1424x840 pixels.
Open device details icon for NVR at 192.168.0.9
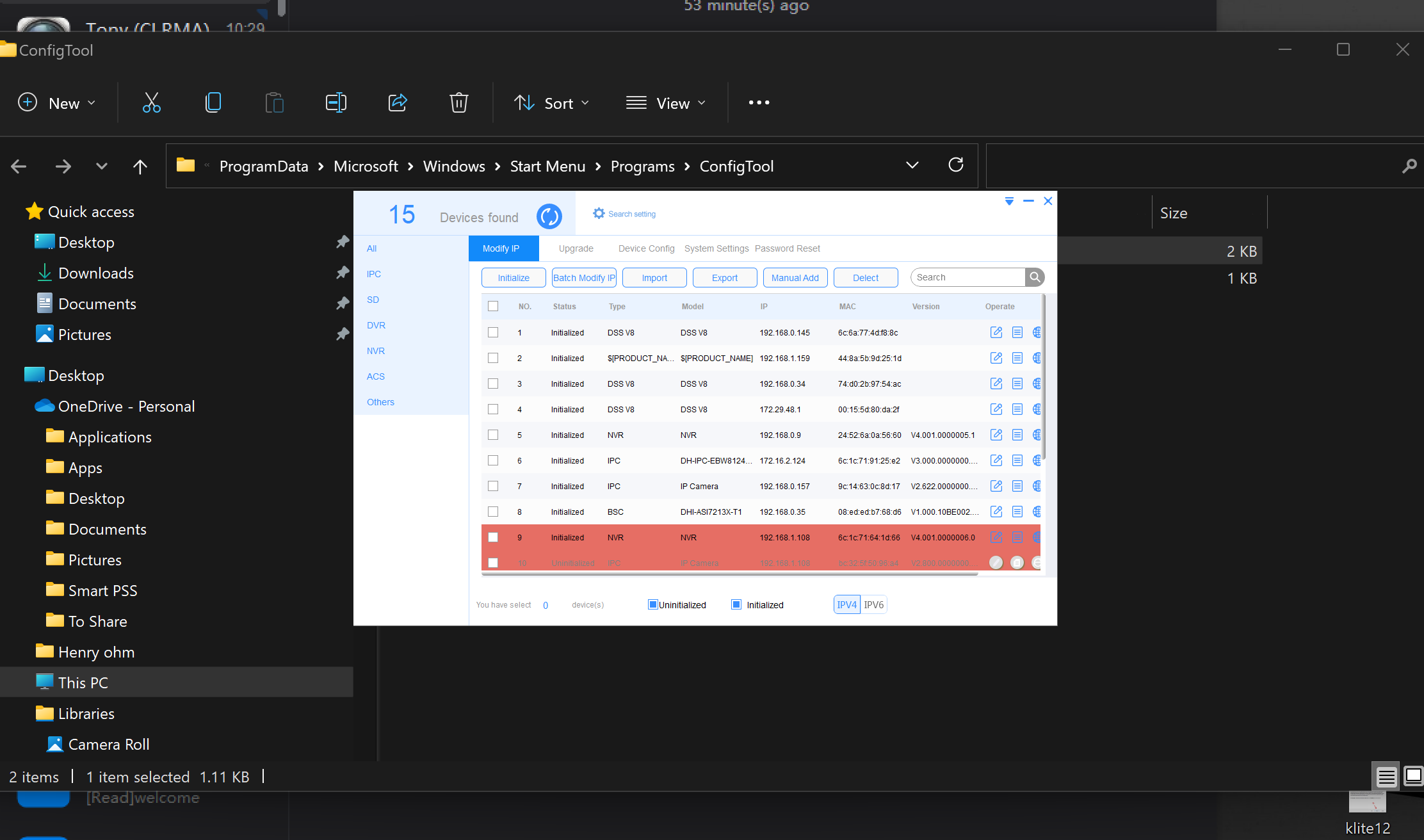tap(1017, 435)
